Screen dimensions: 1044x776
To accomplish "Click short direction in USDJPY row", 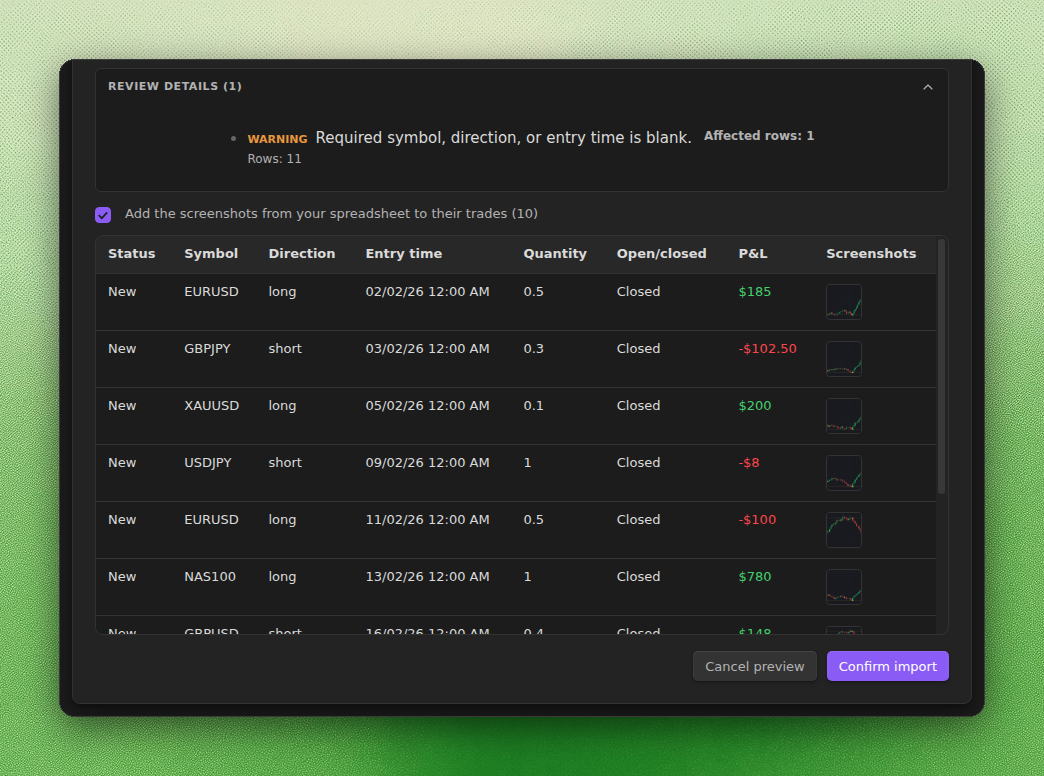I will coord(285,462).
